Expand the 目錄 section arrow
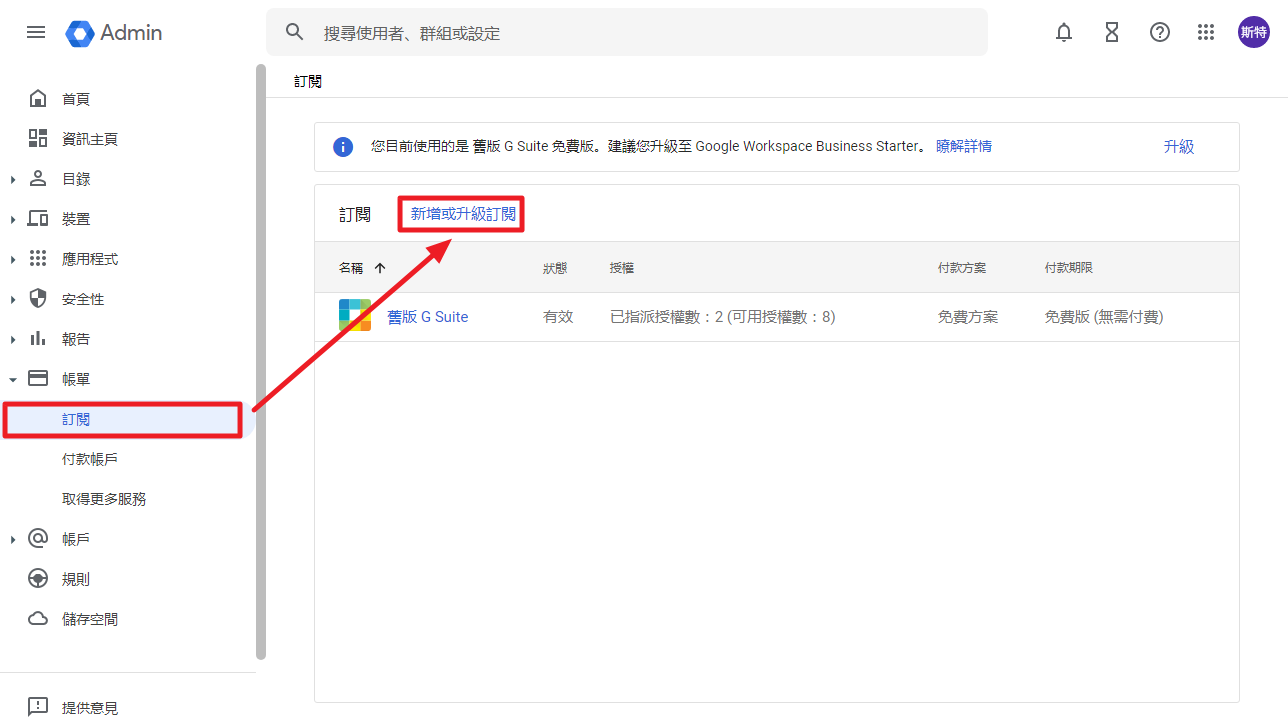Image resolution: width=1288 pixels, height=725 pixels. pos(13,179)
